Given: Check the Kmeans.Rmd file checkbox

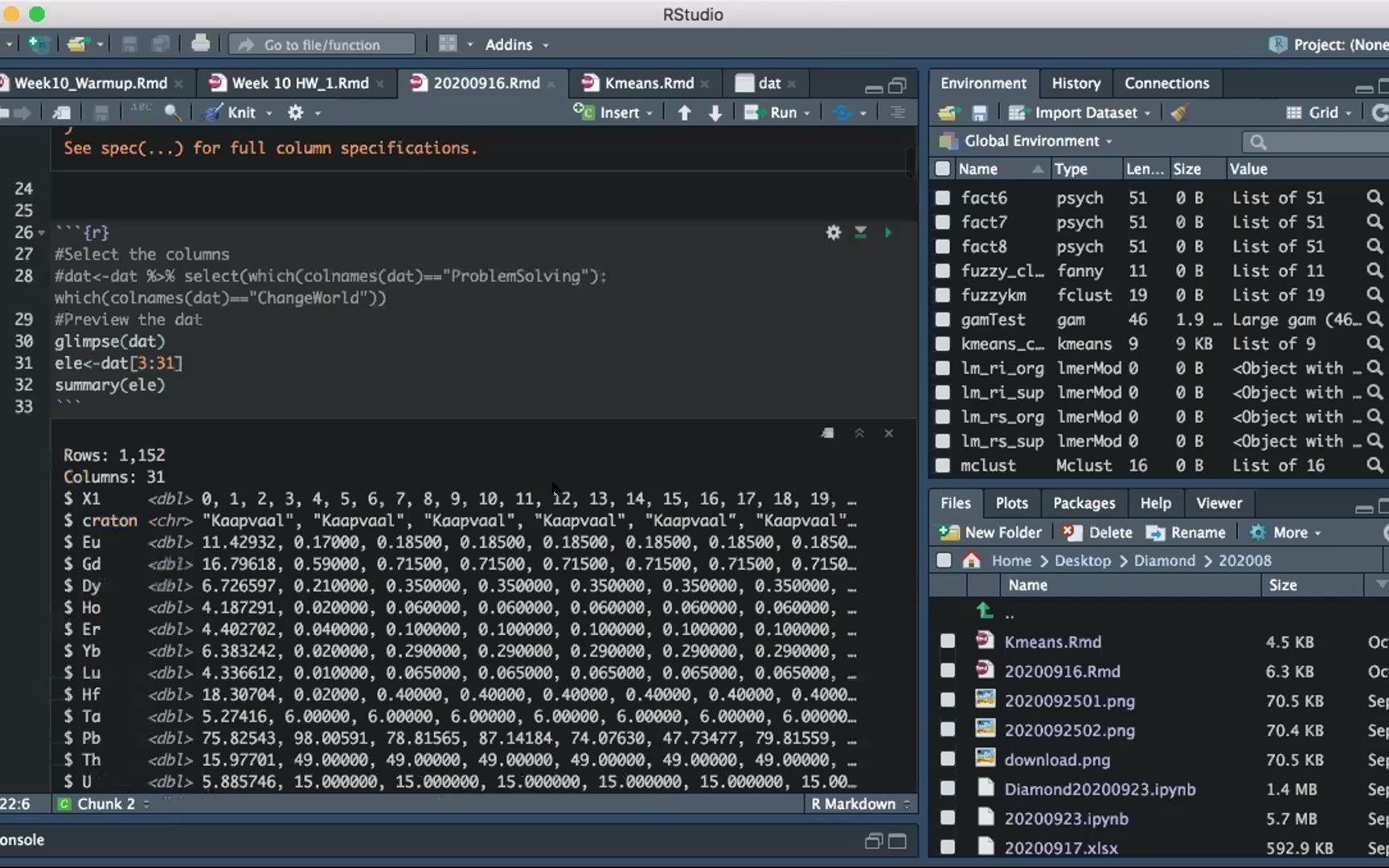Looking at the screenshot, I should 948,641.
